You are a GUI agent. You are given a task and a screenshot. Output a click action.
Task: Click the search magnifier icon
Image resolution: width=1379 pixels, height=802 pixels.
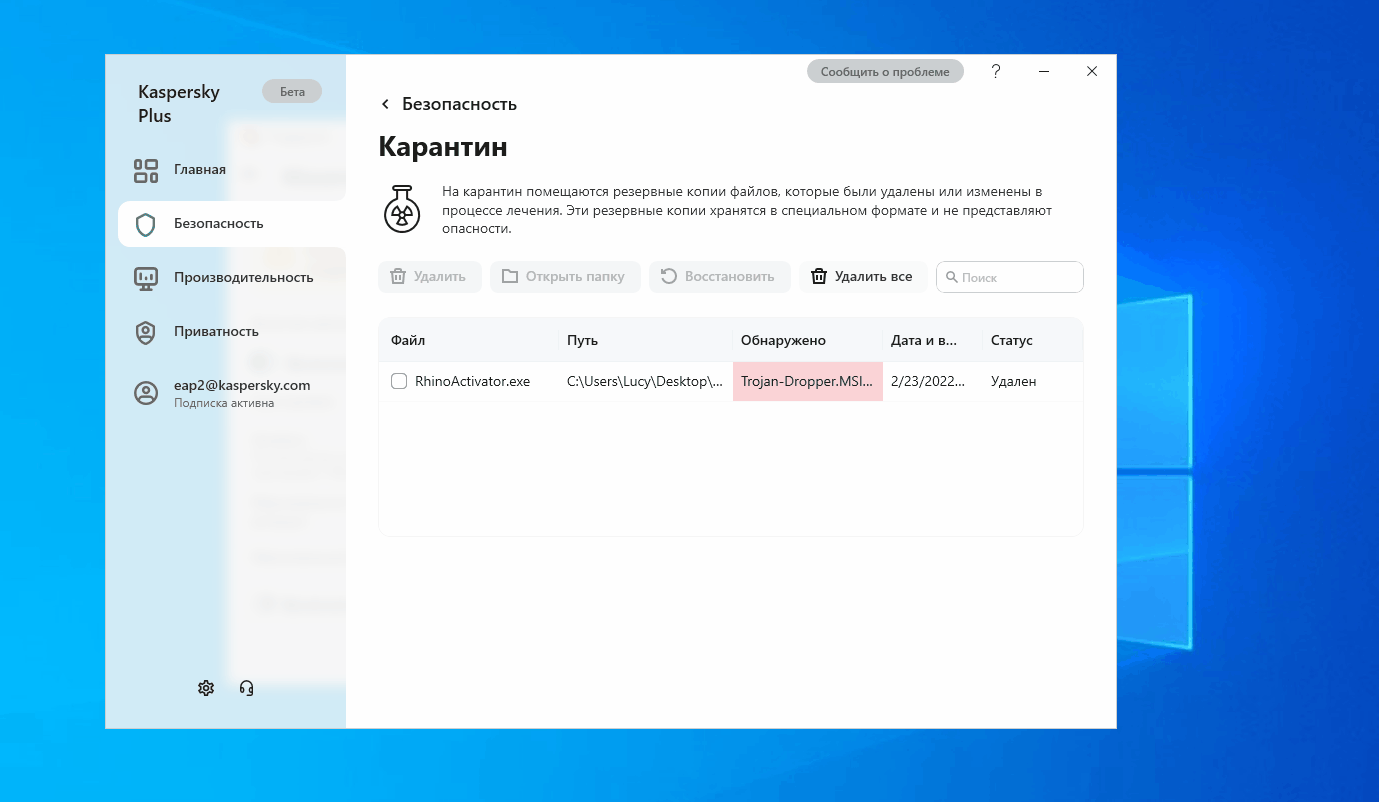coord(951,278)
